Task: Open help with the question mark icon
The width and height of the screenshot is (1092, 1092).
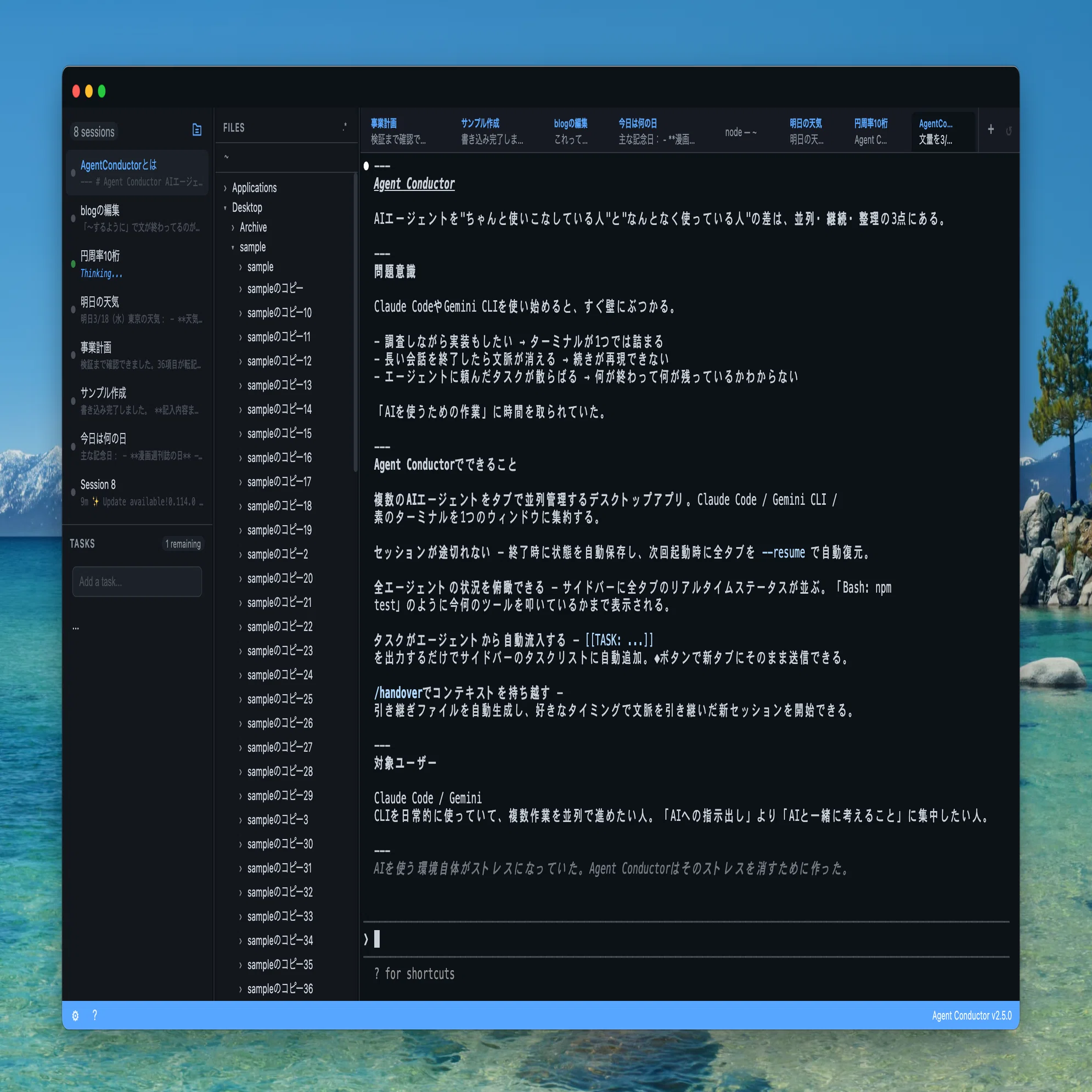Action: 95,1015
